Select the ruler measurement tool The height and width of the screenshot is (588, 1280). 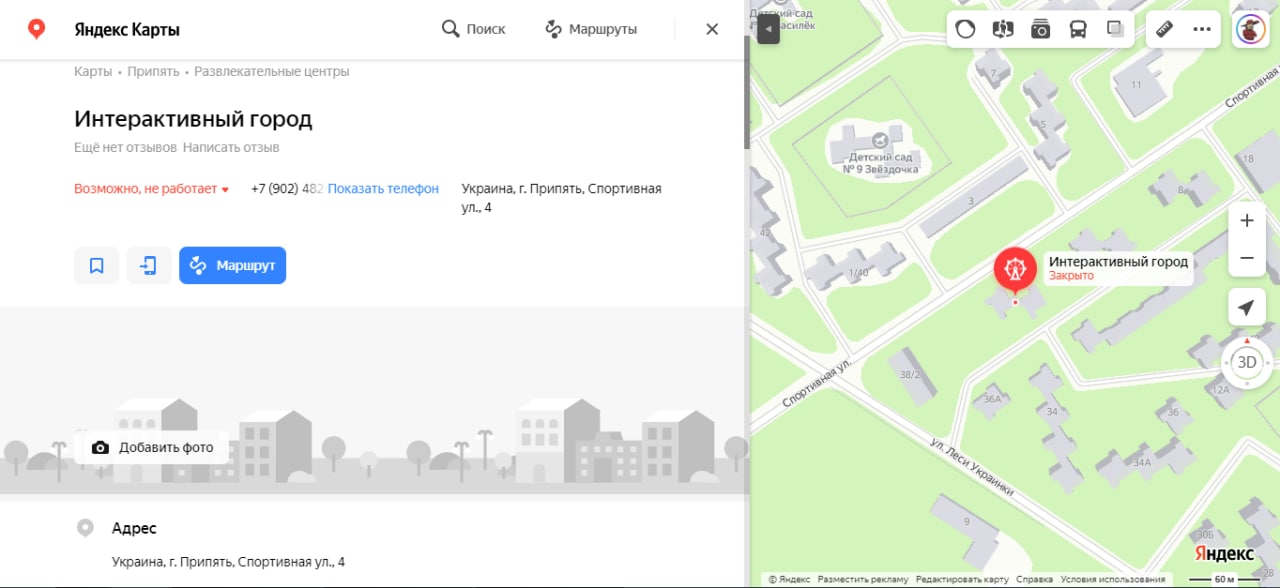[1164, 29]
